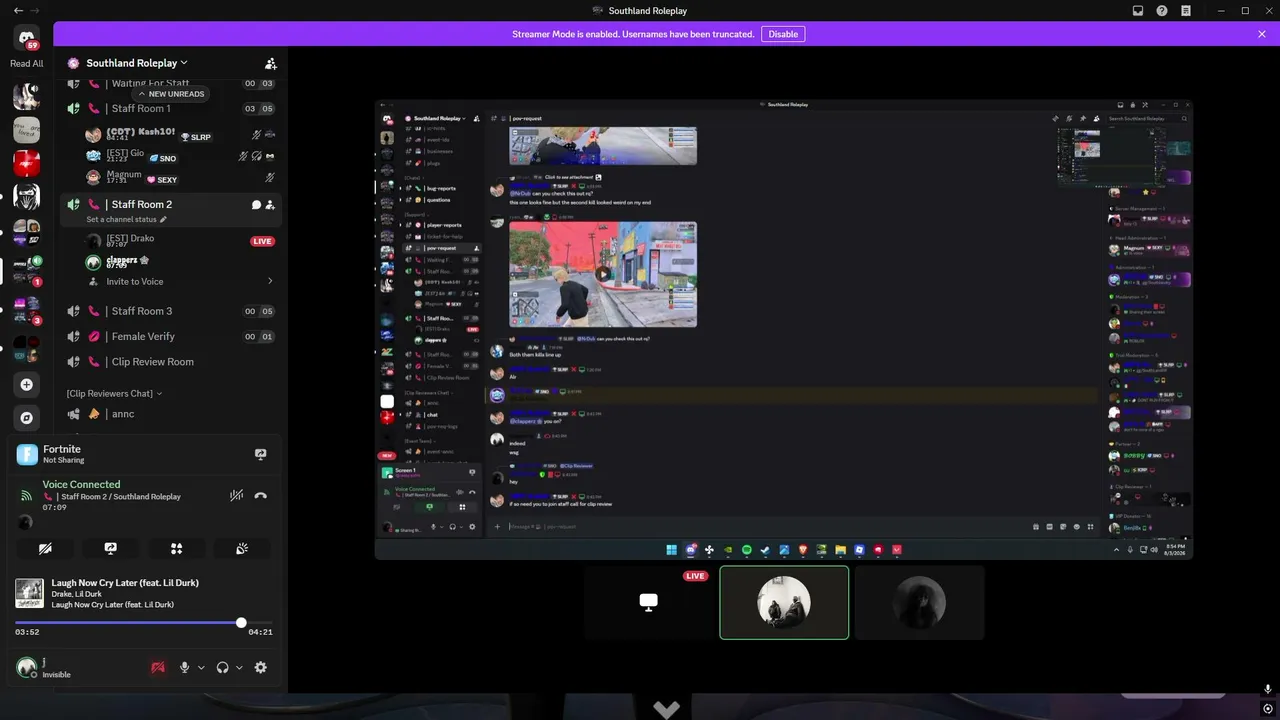Viewport: 1280px width, 720px height.
Task: Click the Laugh Now Cry Later album art
Action: click(x=28, y=593)
